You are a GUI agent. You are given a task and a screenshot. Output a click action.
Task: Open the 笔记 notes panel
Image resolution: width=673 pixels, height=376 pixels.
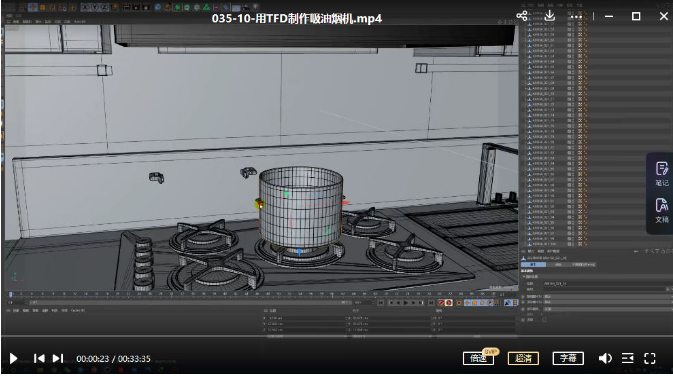coord(661,173)
